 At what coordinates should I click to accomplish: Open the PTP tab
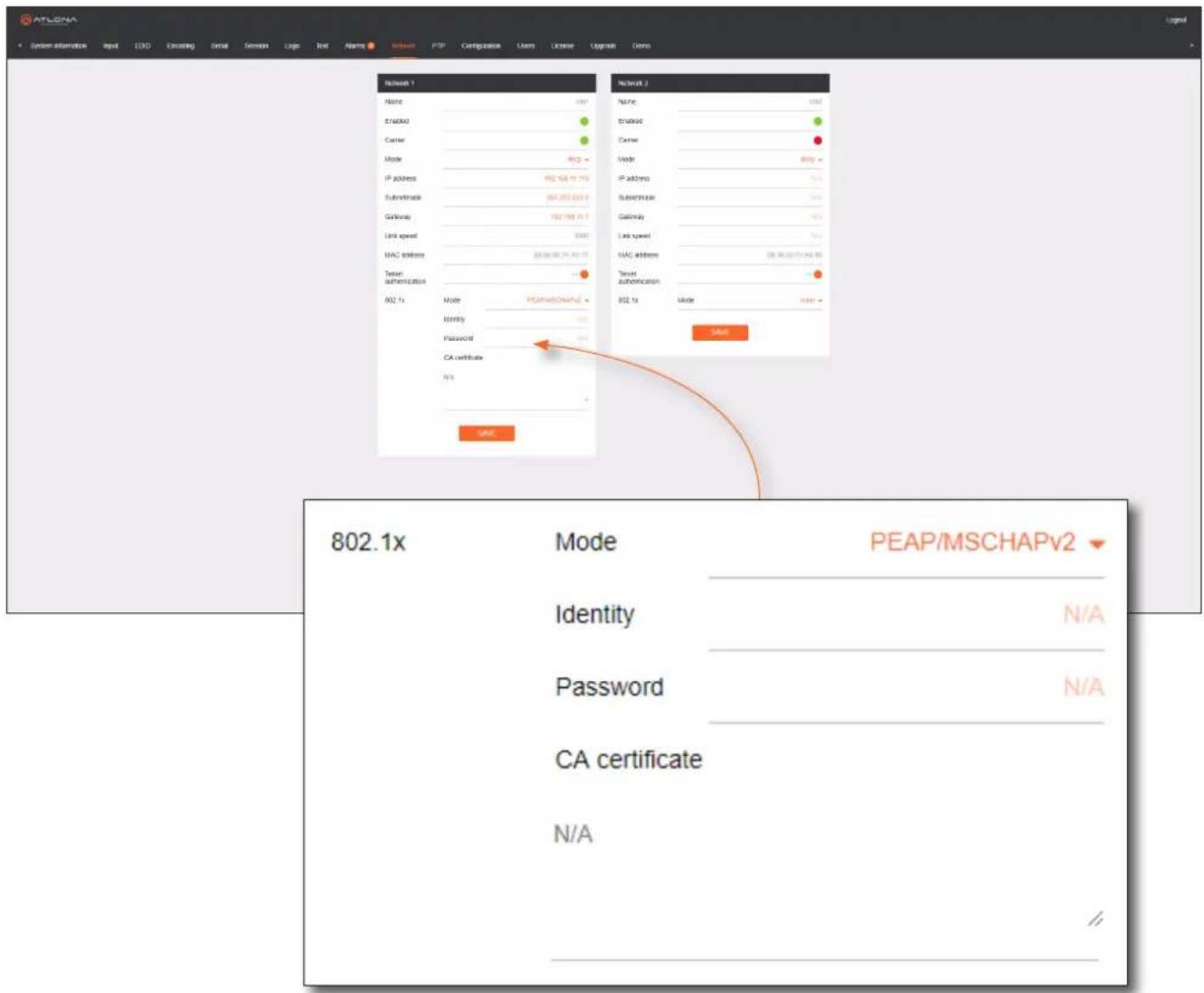(x=438, y=46)
